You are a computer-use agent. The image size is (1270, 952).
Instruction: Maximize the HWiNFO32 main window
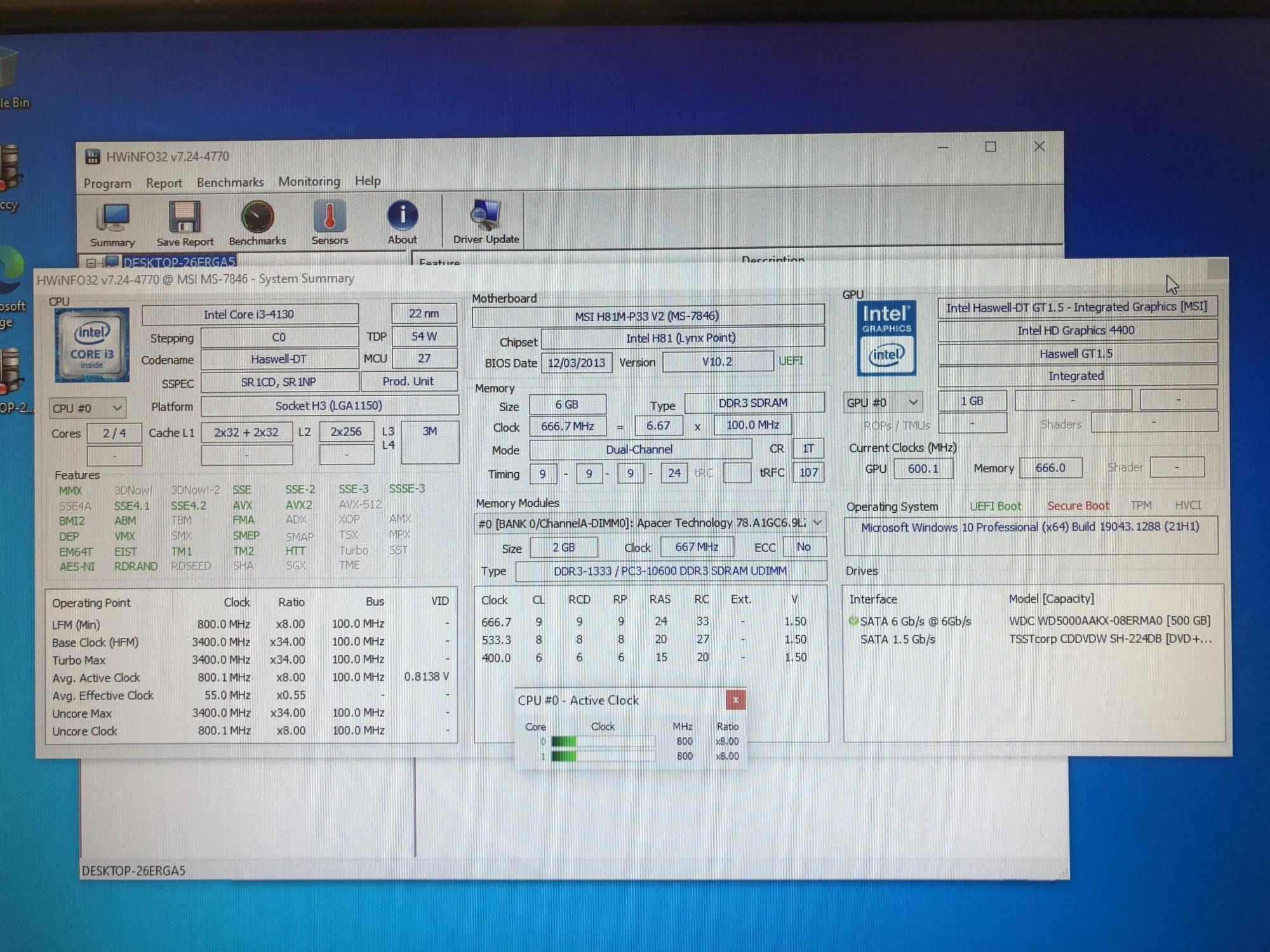click(x=991, y=147)
